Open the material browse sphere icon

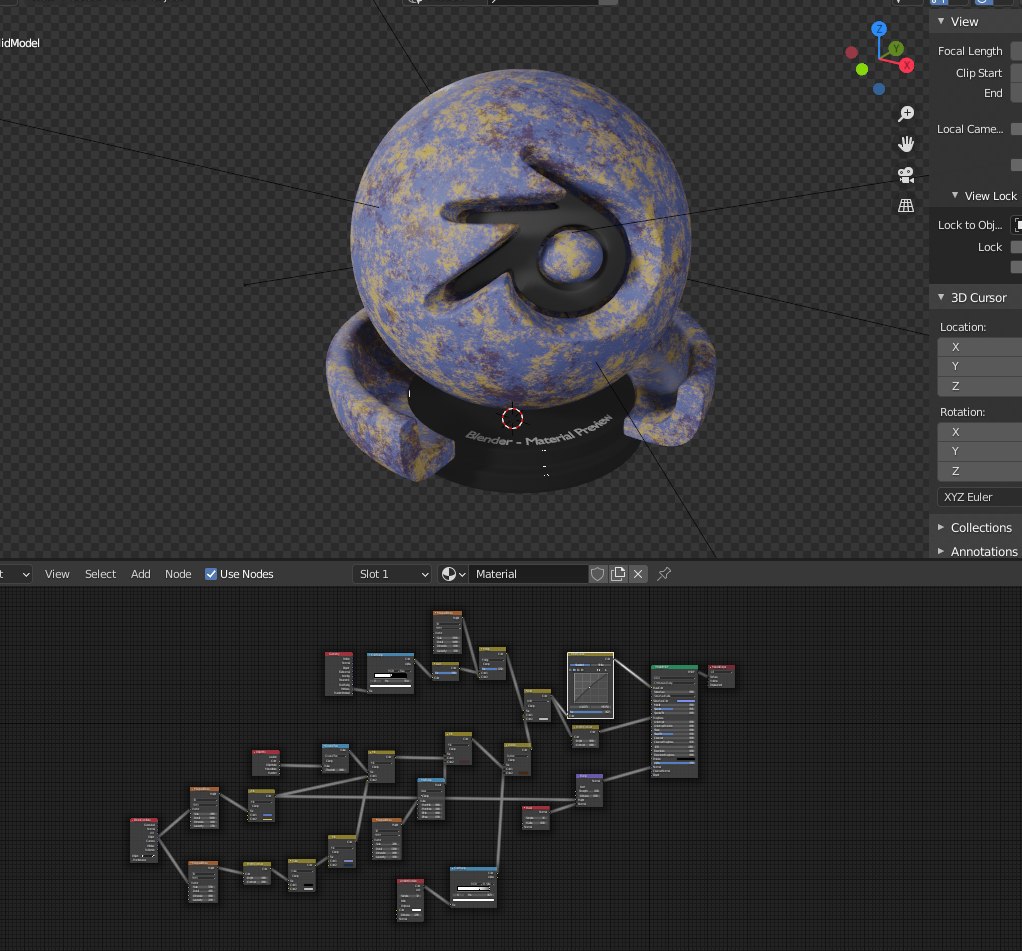tap(453, 574)
